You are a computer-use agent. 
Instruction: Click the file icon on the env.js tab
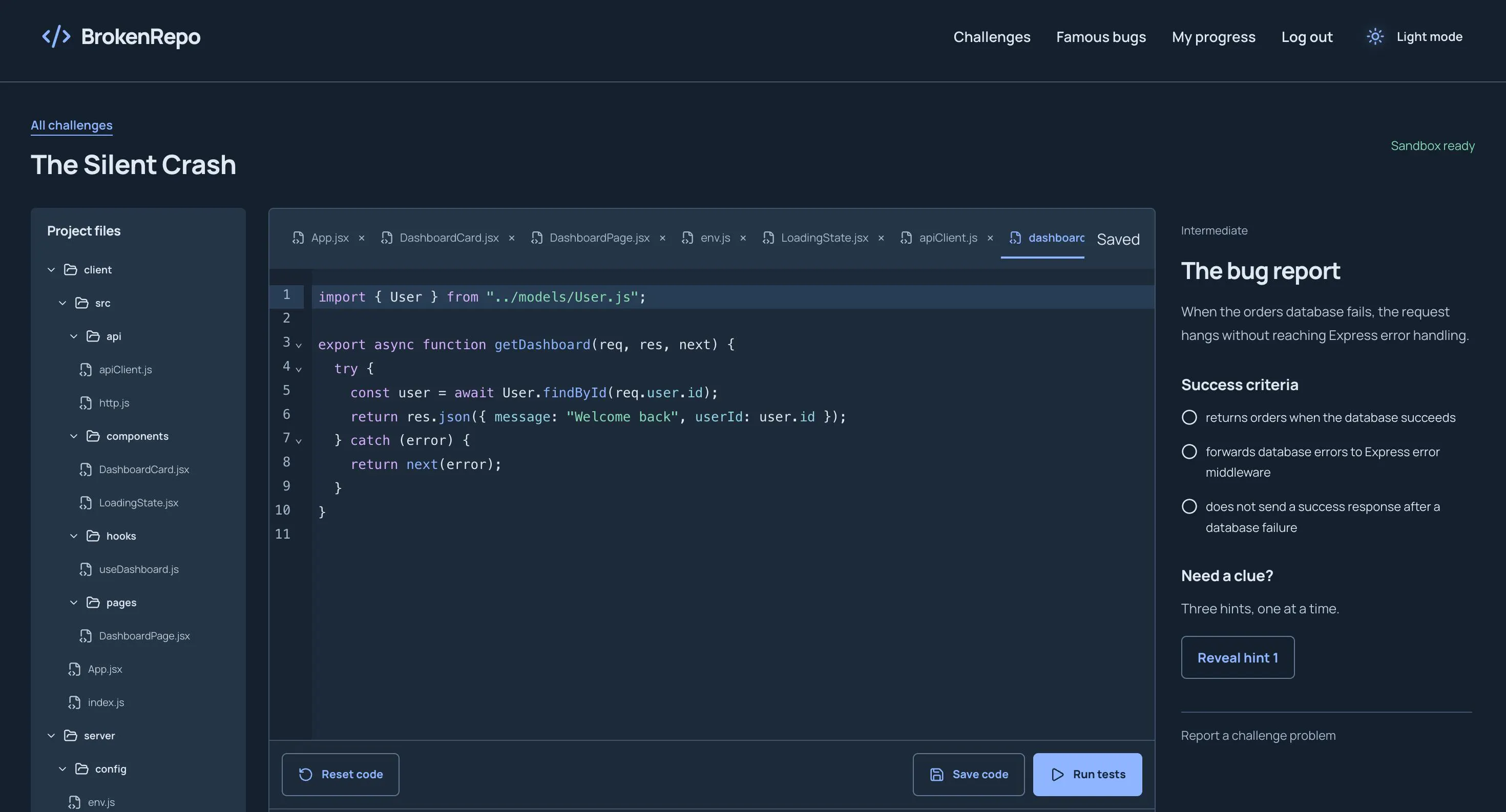pos(687,238)
